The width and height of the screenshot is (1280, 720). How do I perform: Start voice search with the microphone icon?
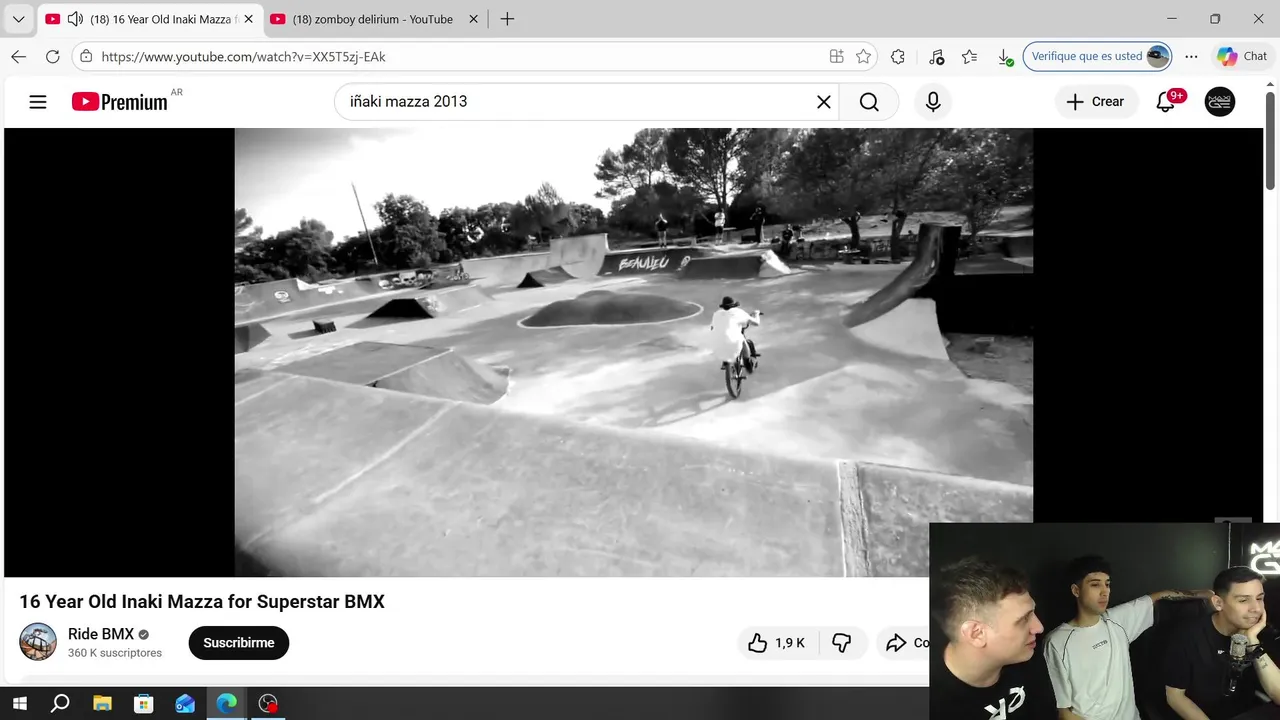coord(933,101)
